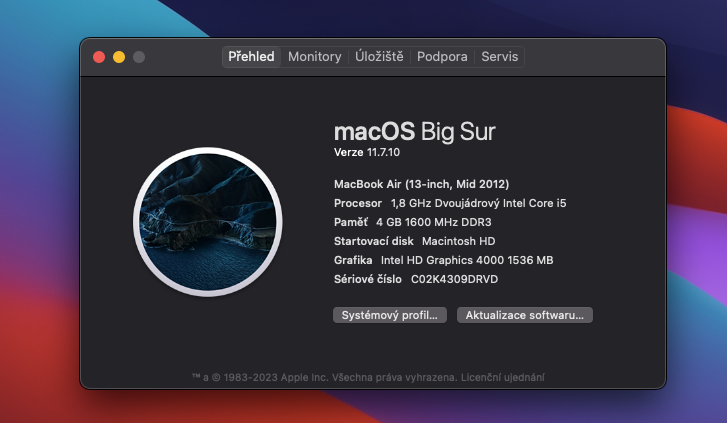Click the 4 GB 1600 MHz DDR3 value
Screen dimensions: 727x423
[434, 222]
